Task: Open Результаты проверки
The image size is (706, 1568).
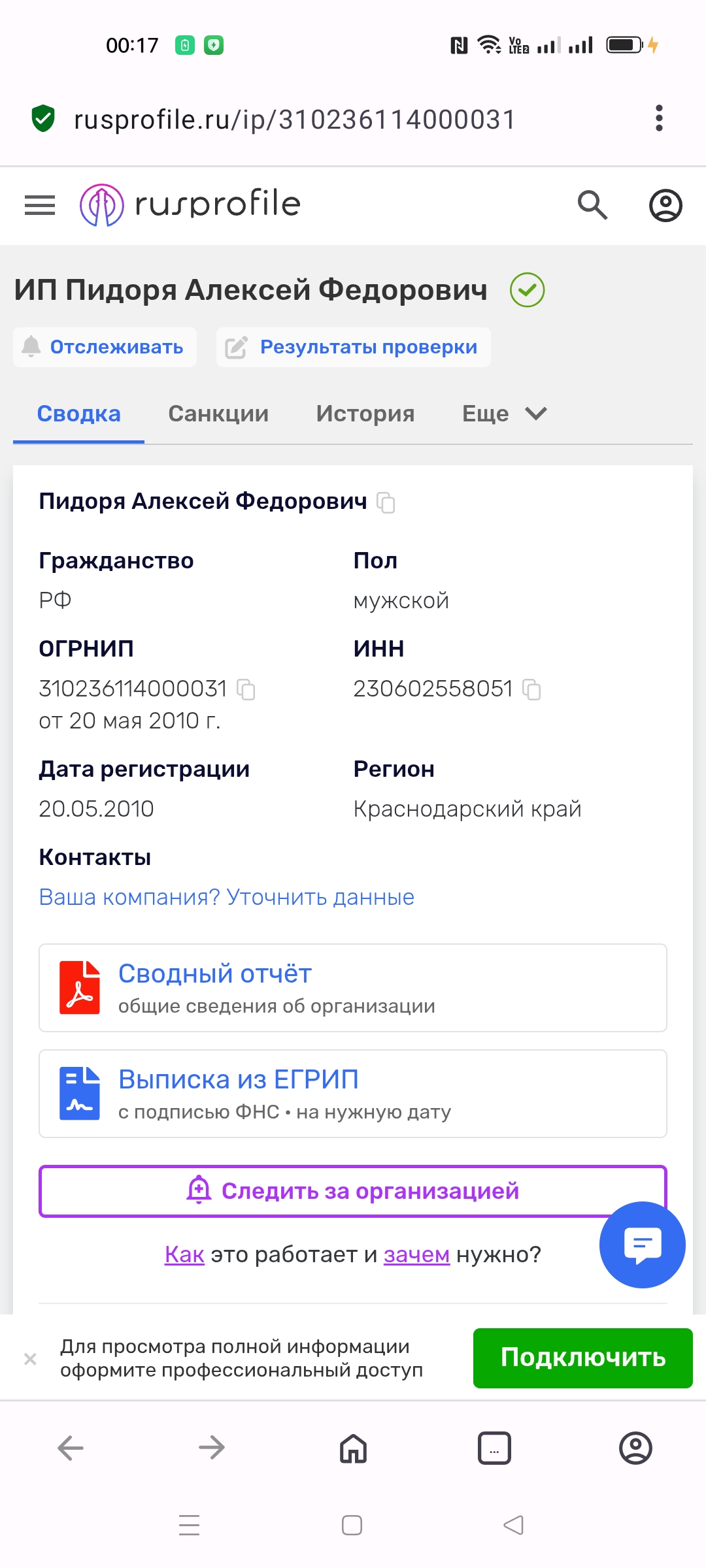Action: click(x=354, y=347)
